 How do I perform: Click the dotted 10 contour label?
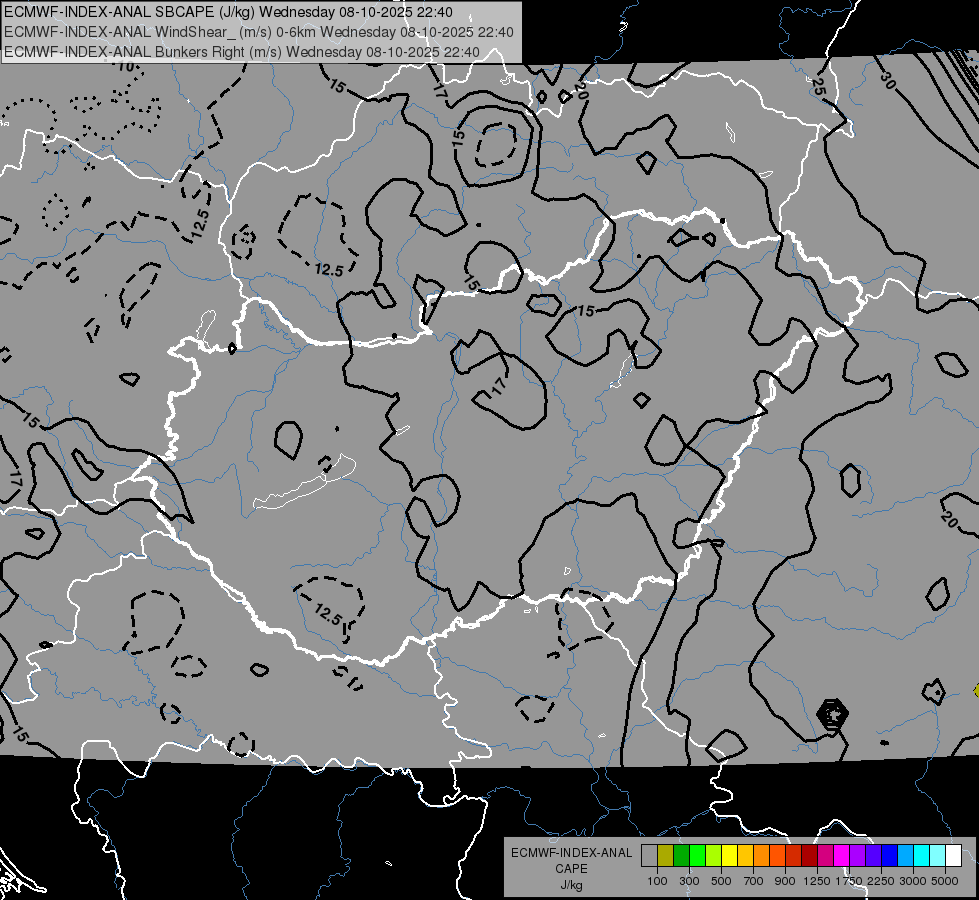pos(125,66)
